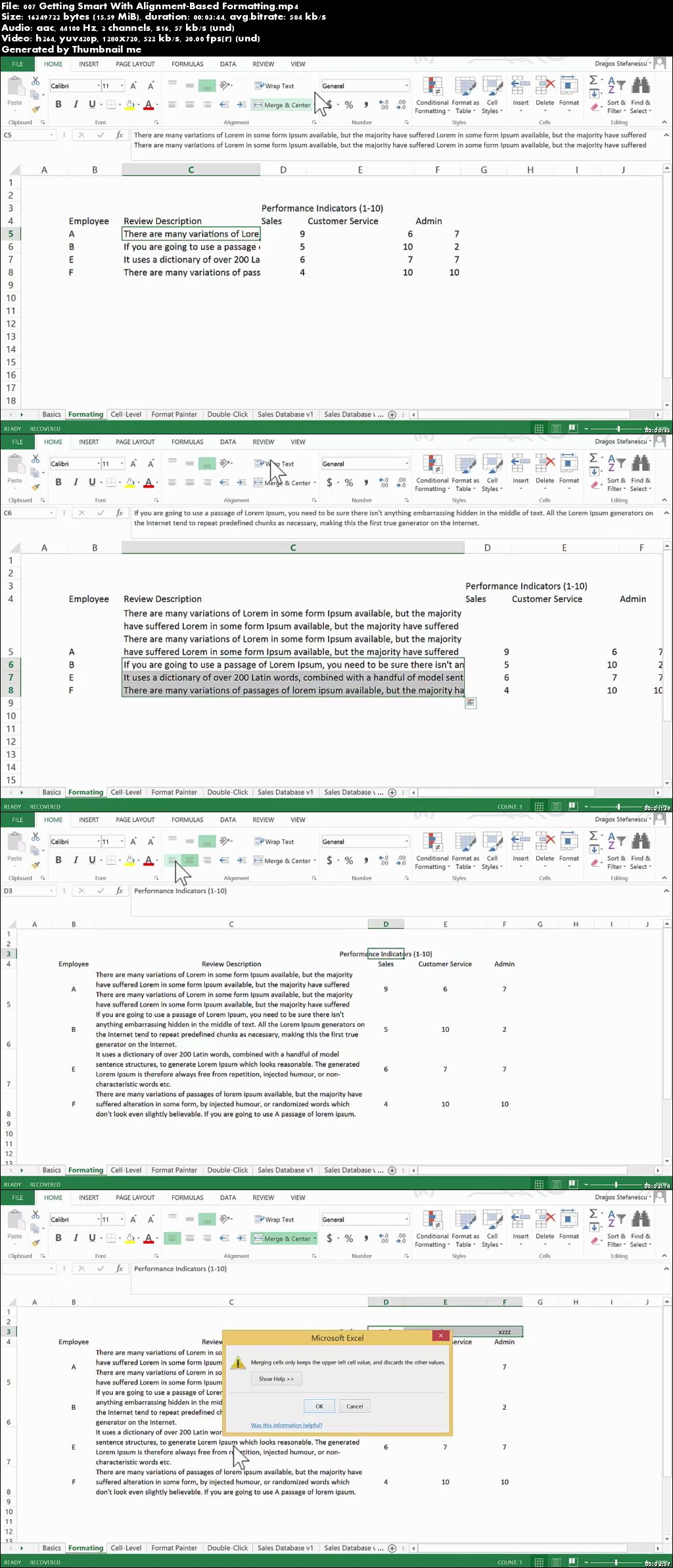This screenshot has height=1568, width=673.
Task: Open Orientation tool in Name Box C5 frame
Action: point(225,85)
